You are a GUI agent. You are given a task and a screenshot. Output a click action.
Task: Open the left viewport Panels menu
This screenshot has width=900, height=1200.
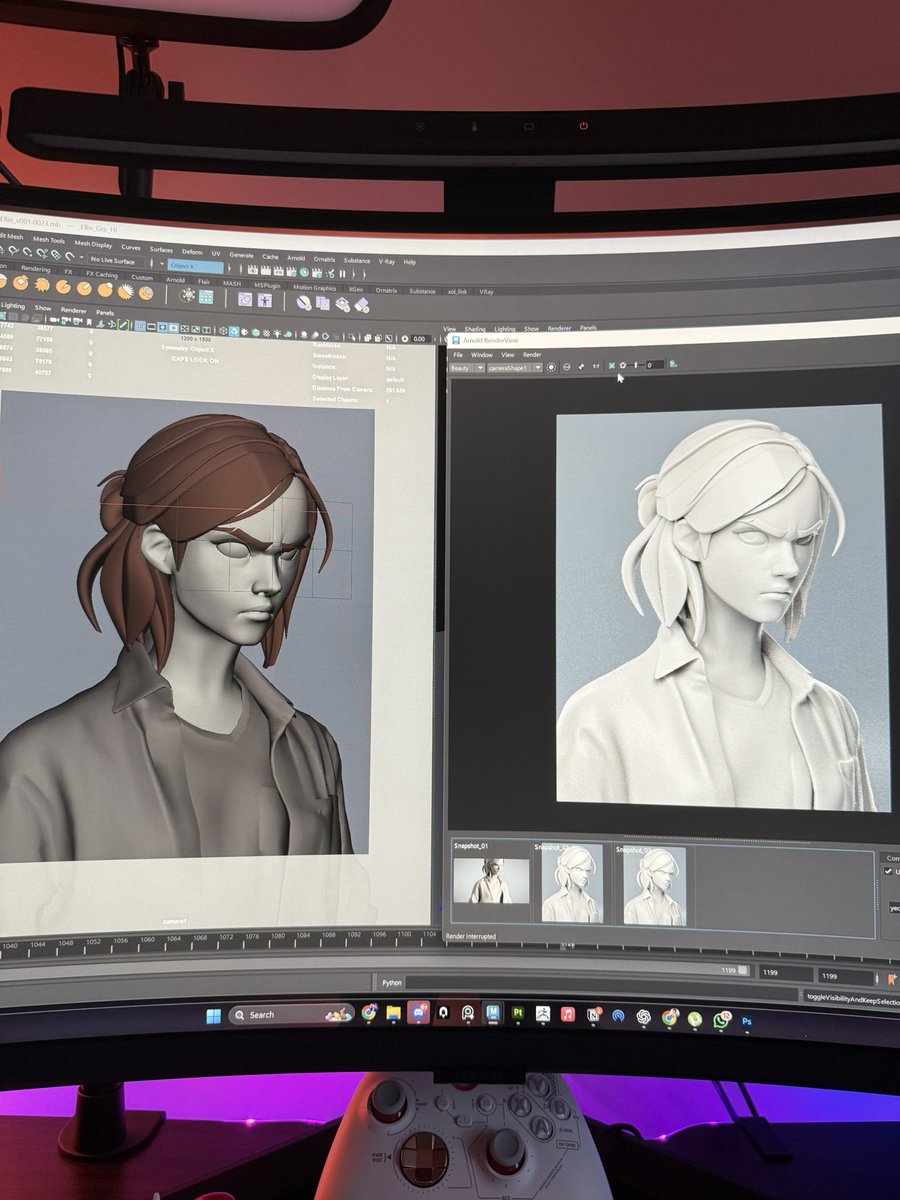(105, 312)
